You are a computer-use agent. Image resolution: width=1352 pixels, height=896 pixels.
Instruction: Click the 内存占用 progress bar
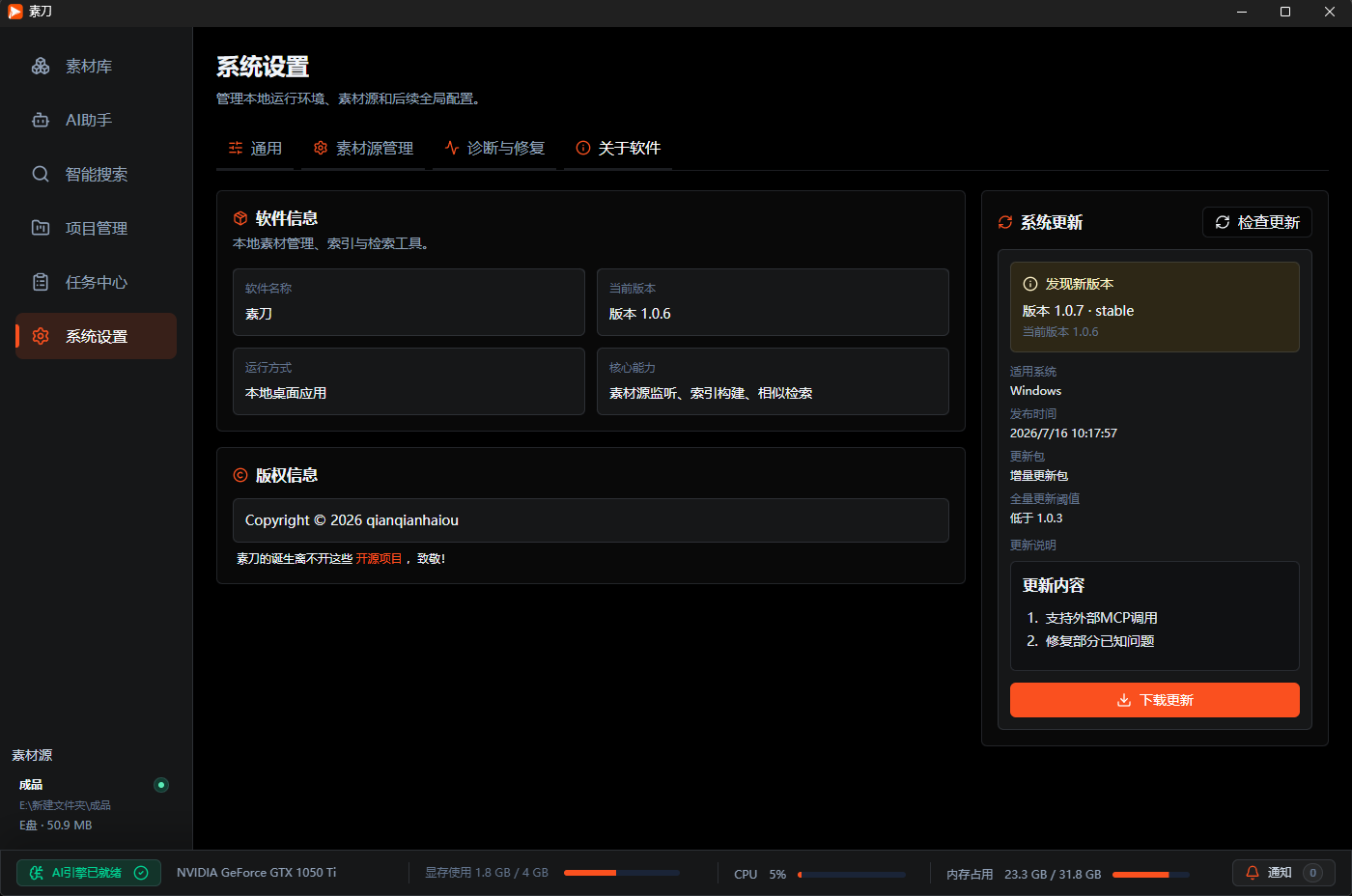1151,874
